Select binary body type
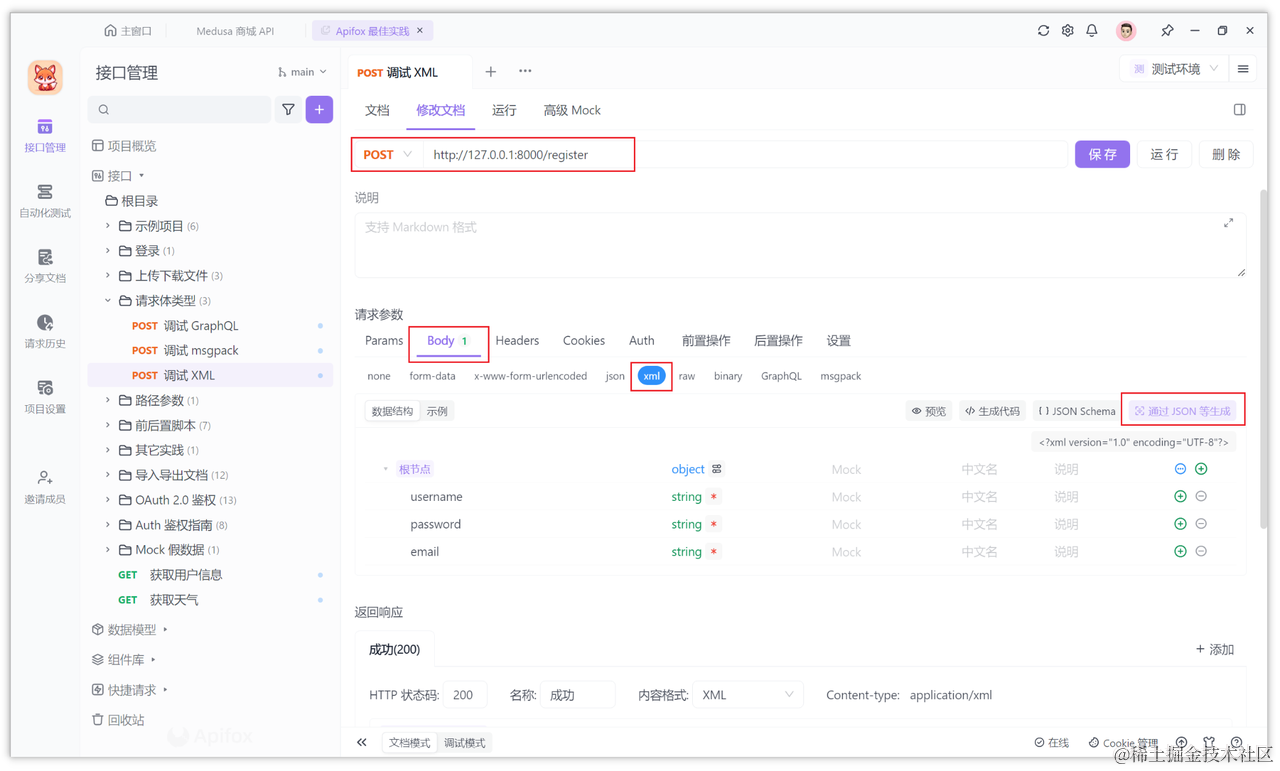Screen dimensions: 1280x771 pyautogui.click(x=728, y=376)
